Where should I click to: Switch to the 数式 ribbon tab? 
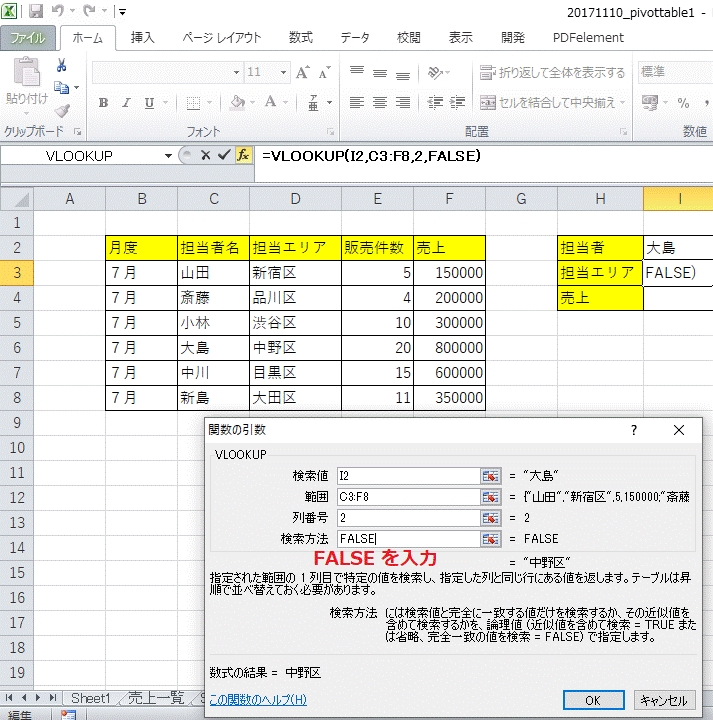[x=300, y=37]
